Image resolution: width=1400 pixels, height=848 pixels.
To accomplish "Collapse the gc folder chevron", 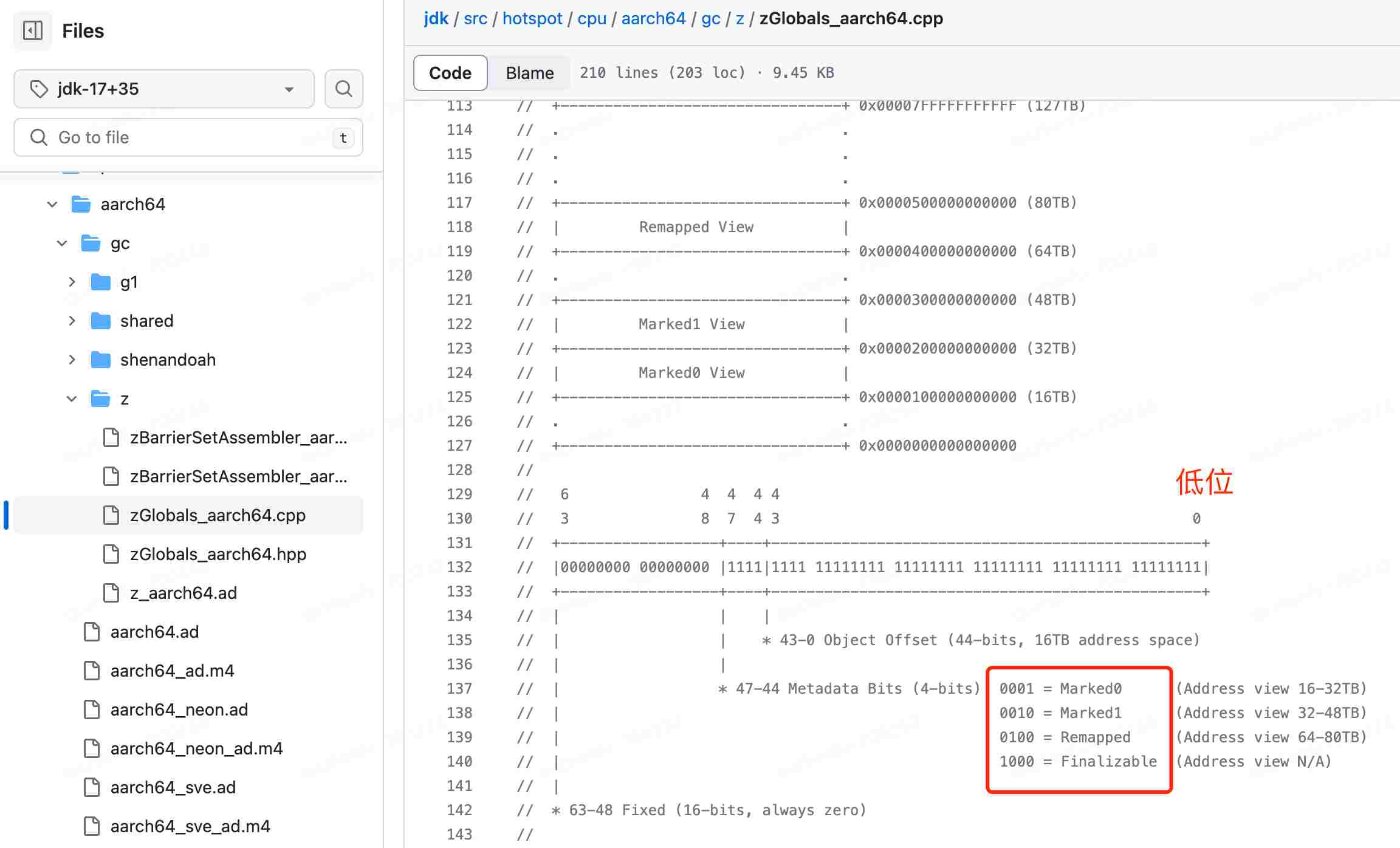I will point(62,243).
